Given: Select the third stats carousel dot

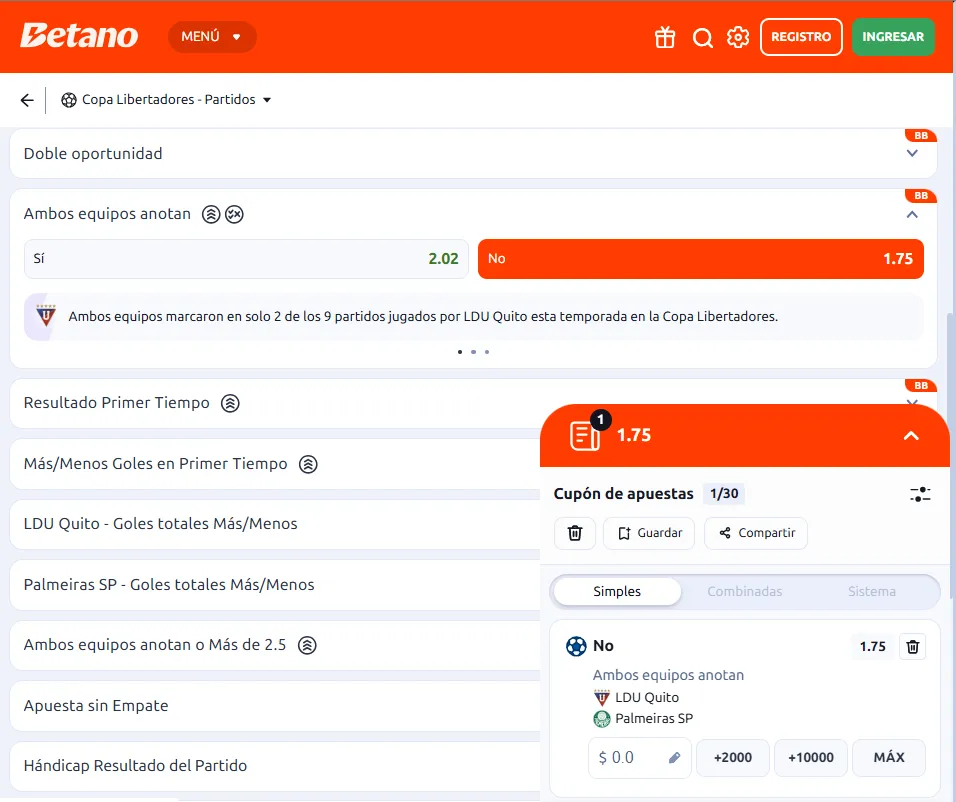Looking at the screenshot, I should (x=487, y=352).
